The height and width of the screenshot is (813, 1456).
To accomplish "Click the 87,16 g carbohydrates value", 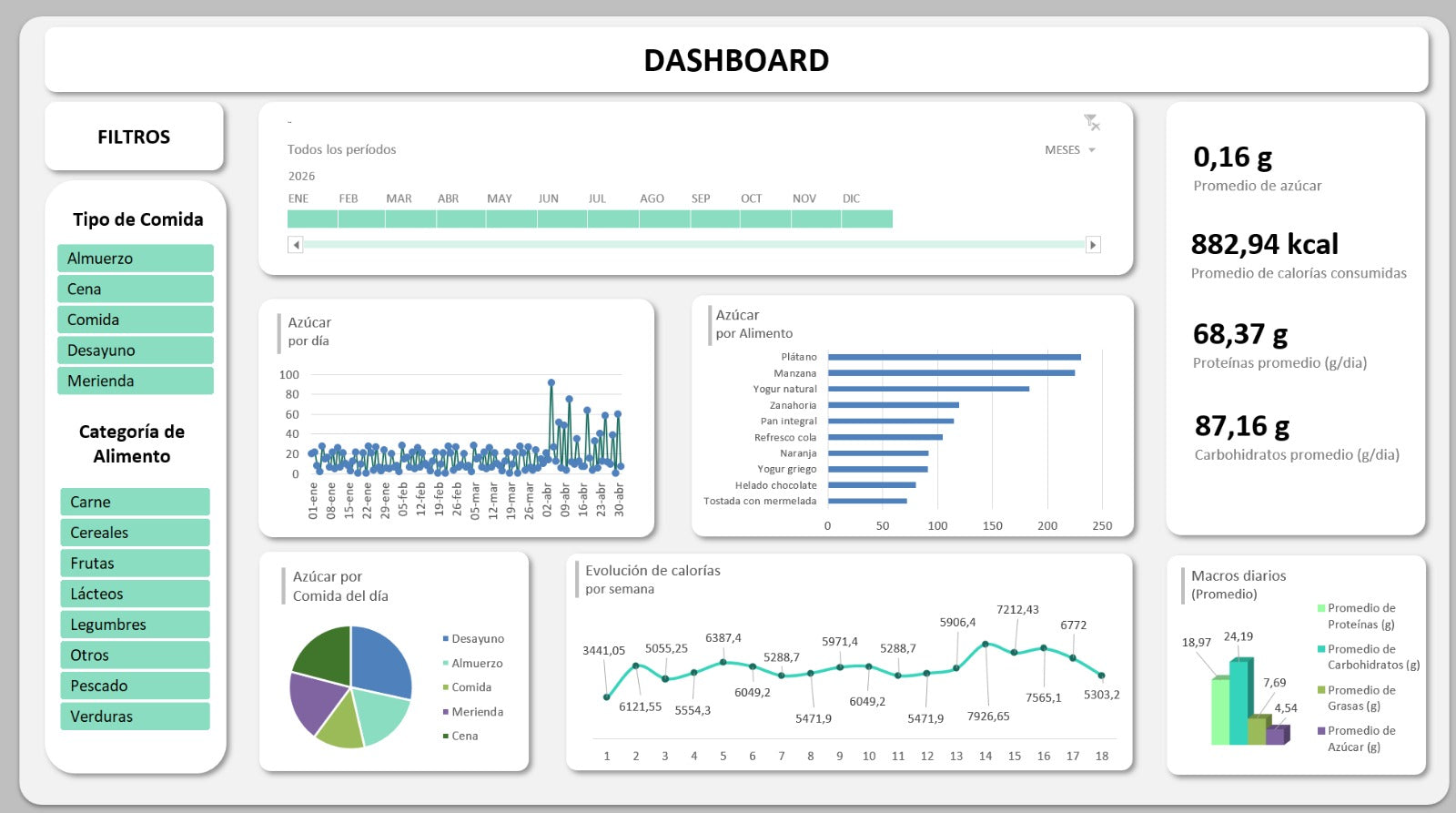I will pos(1242,426).
